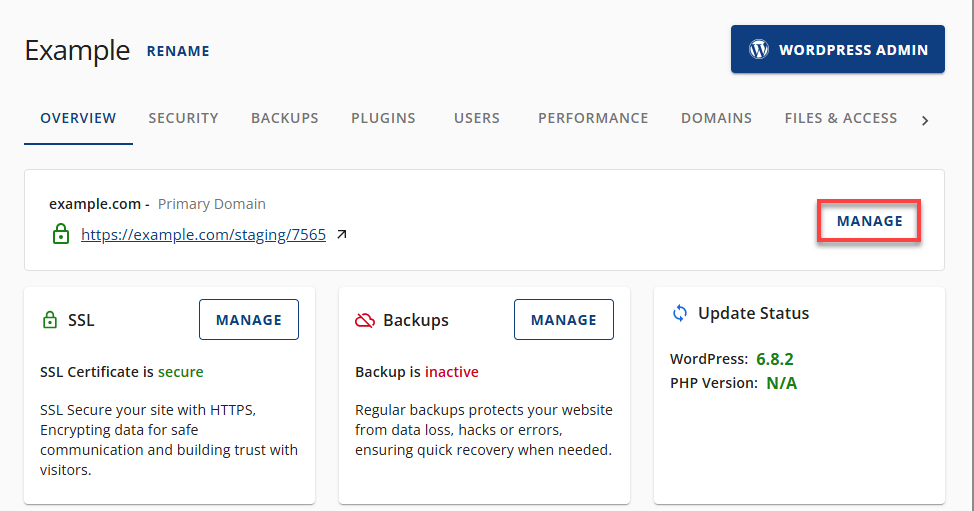974x511 pixels.
Task: Switch to the Domains tab
Action: coord(716,118)
